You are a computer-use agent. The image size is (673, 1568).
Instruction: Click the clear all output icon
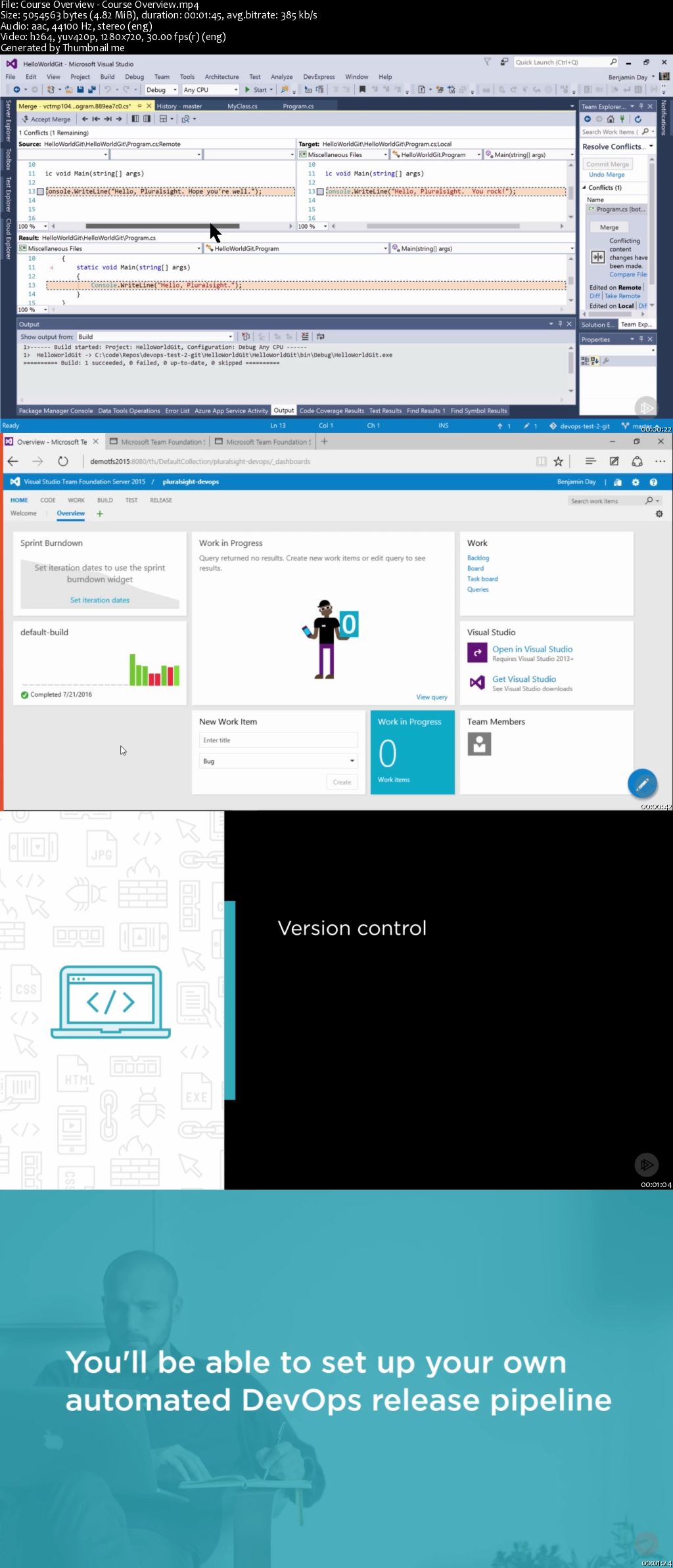[304, 336]
